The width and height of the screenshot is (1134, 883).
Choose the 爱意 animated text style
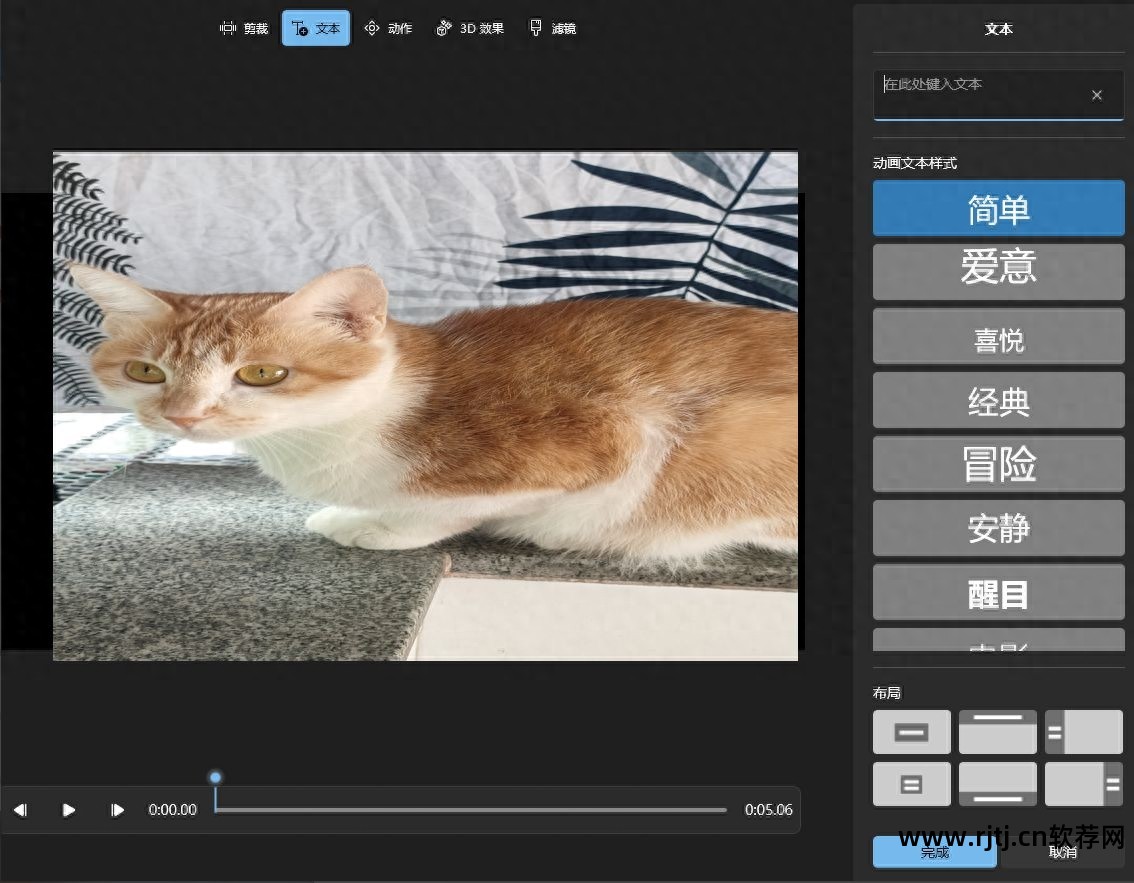click(999, 271)
